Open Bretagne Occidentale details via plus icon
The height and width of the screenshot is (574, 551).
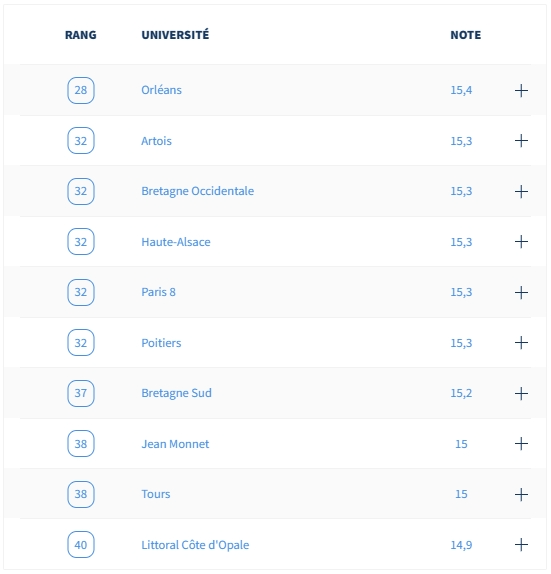pyautogui.click(x=521, y=191)
